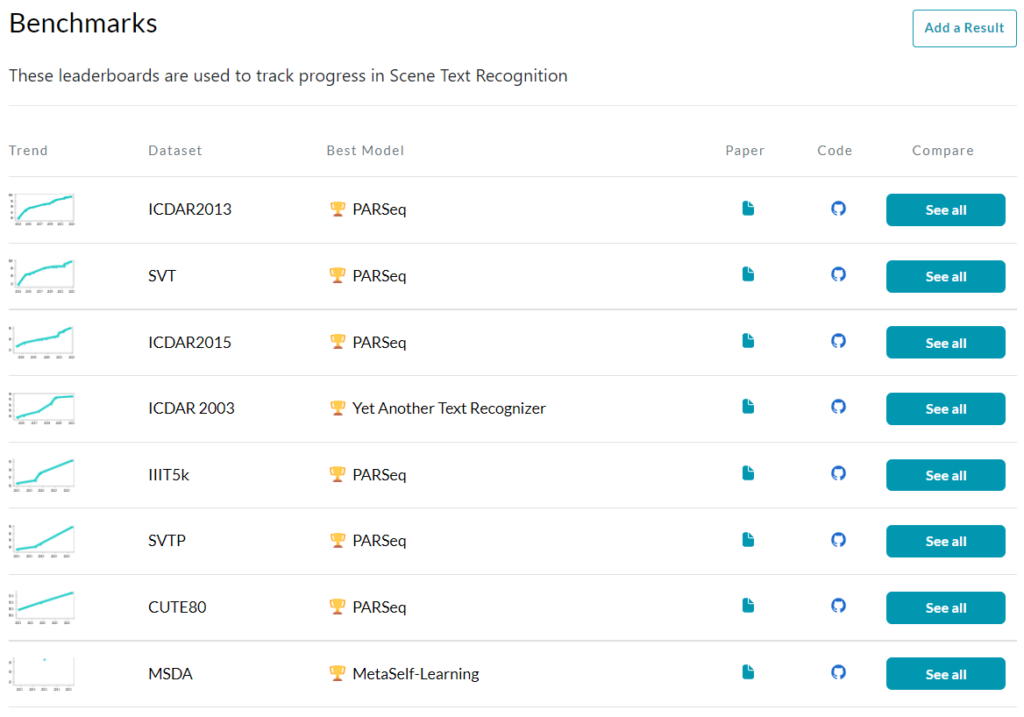Open the paper icon for ICDAR2013

point(747,208)
